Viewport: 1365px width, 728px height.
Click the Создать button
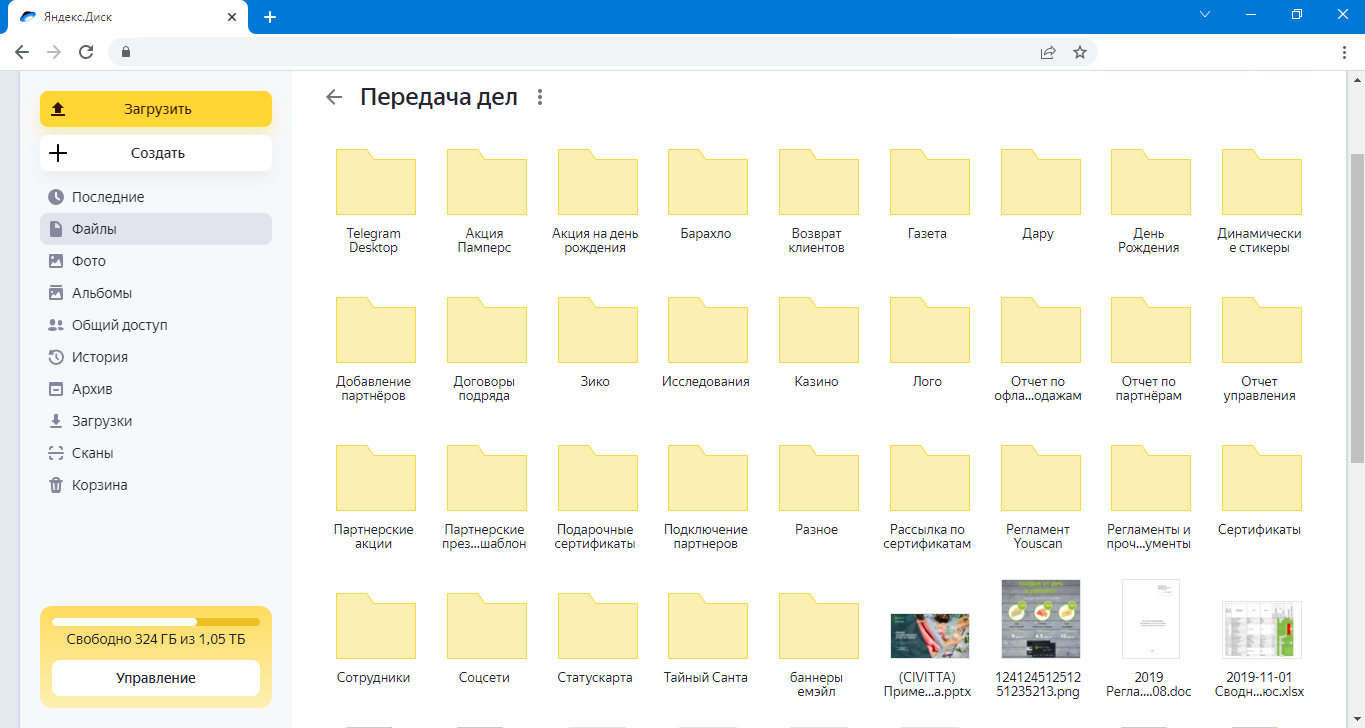pos(156,153)
